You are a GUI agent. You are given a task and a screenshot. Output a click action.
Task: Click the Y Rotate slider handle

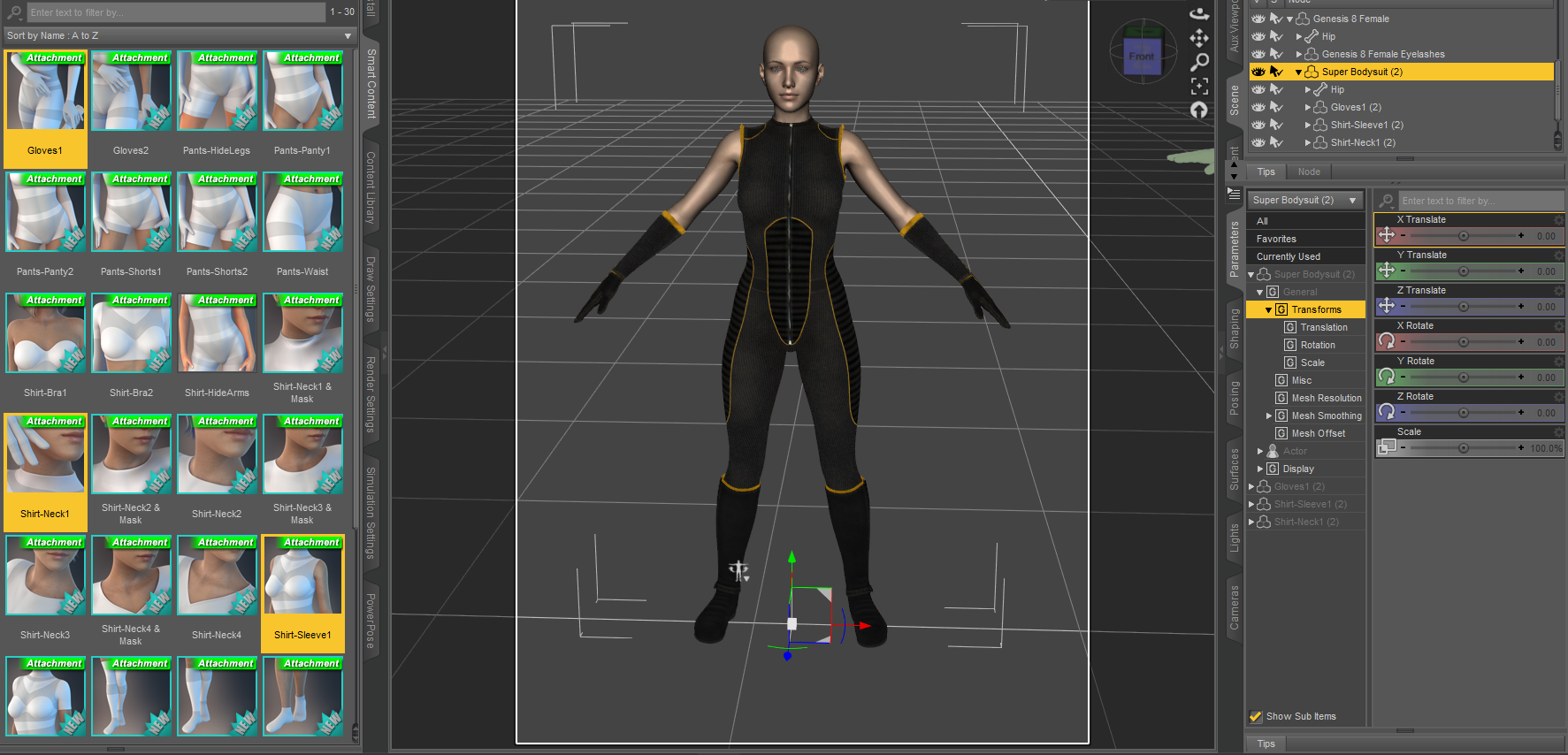coord(1464,377)
